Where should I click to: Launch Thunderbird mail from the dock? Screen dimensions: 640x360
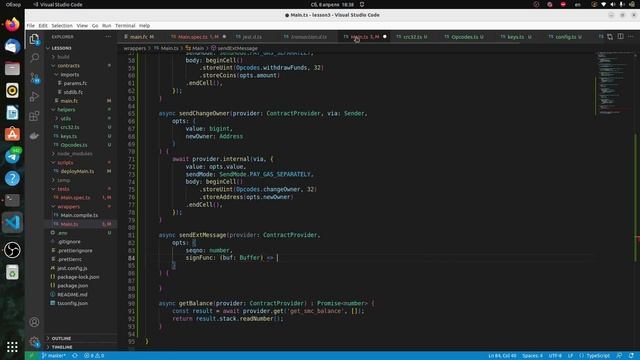(x=12, y=47)
